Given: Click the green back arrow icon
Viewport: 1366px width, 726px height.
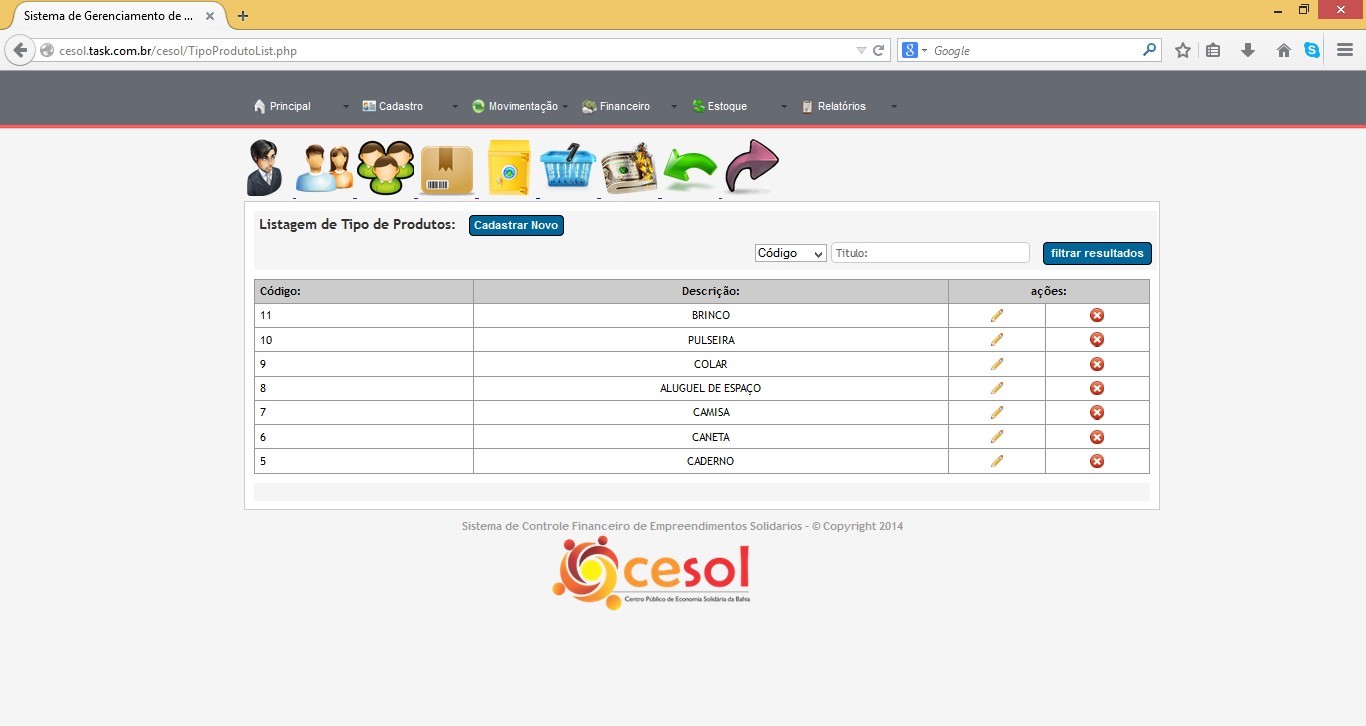Looking at the screenshot, I should 690,169.
